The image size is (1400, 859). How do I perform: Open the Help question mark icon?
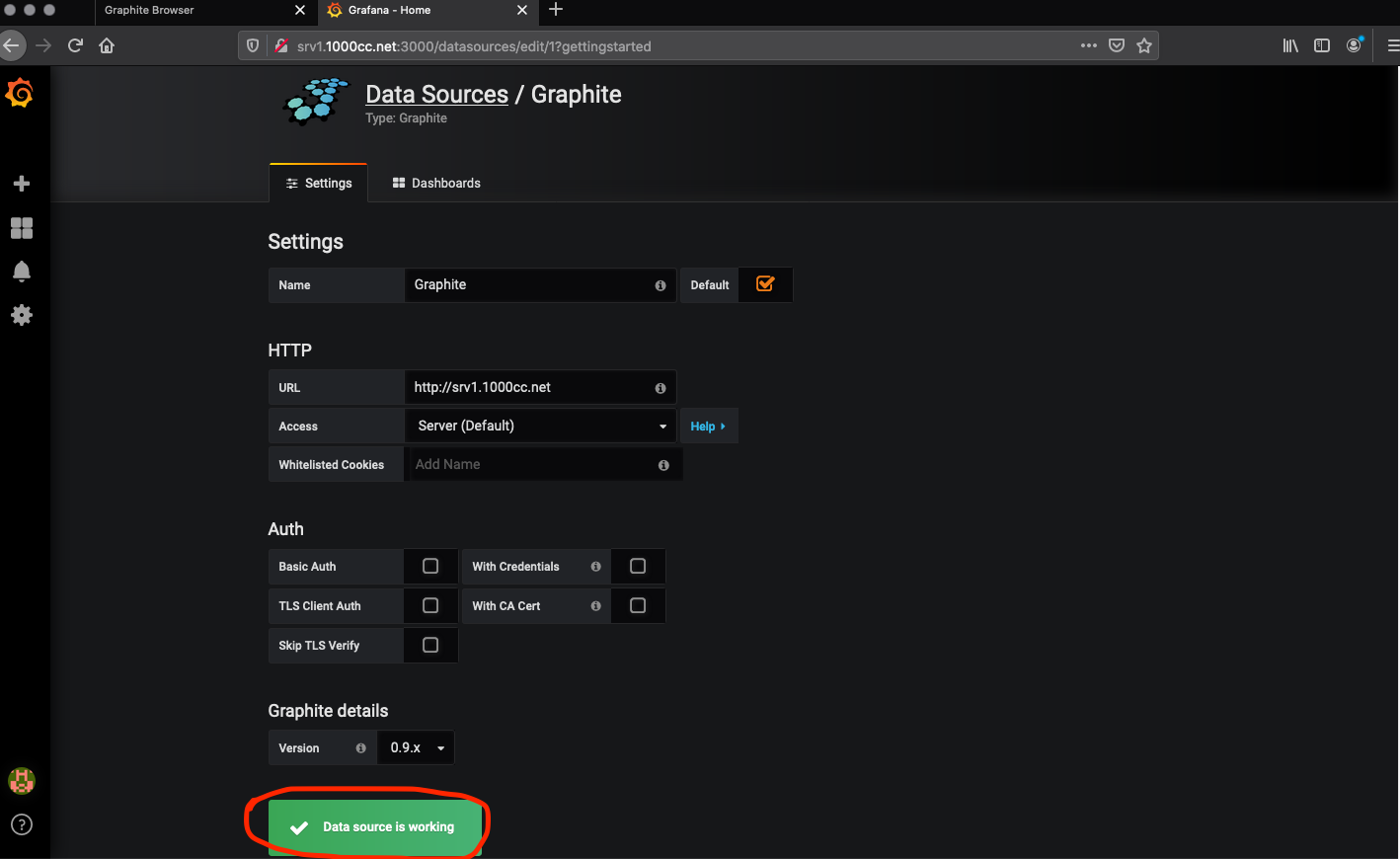[x=21, y=824]
